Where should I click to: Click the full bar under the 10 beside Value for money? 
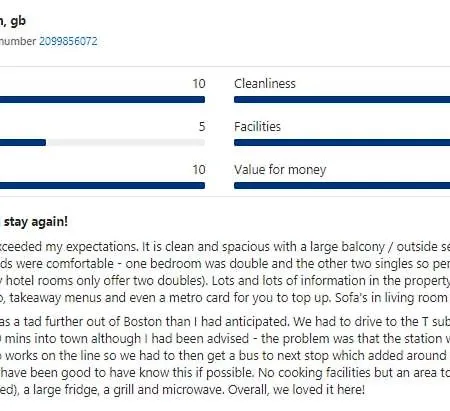click(102, 185)
